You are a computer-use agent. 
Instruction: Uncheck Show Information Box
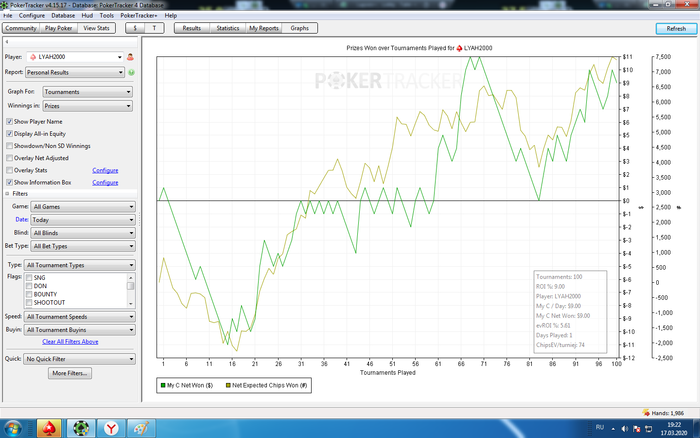9,182
